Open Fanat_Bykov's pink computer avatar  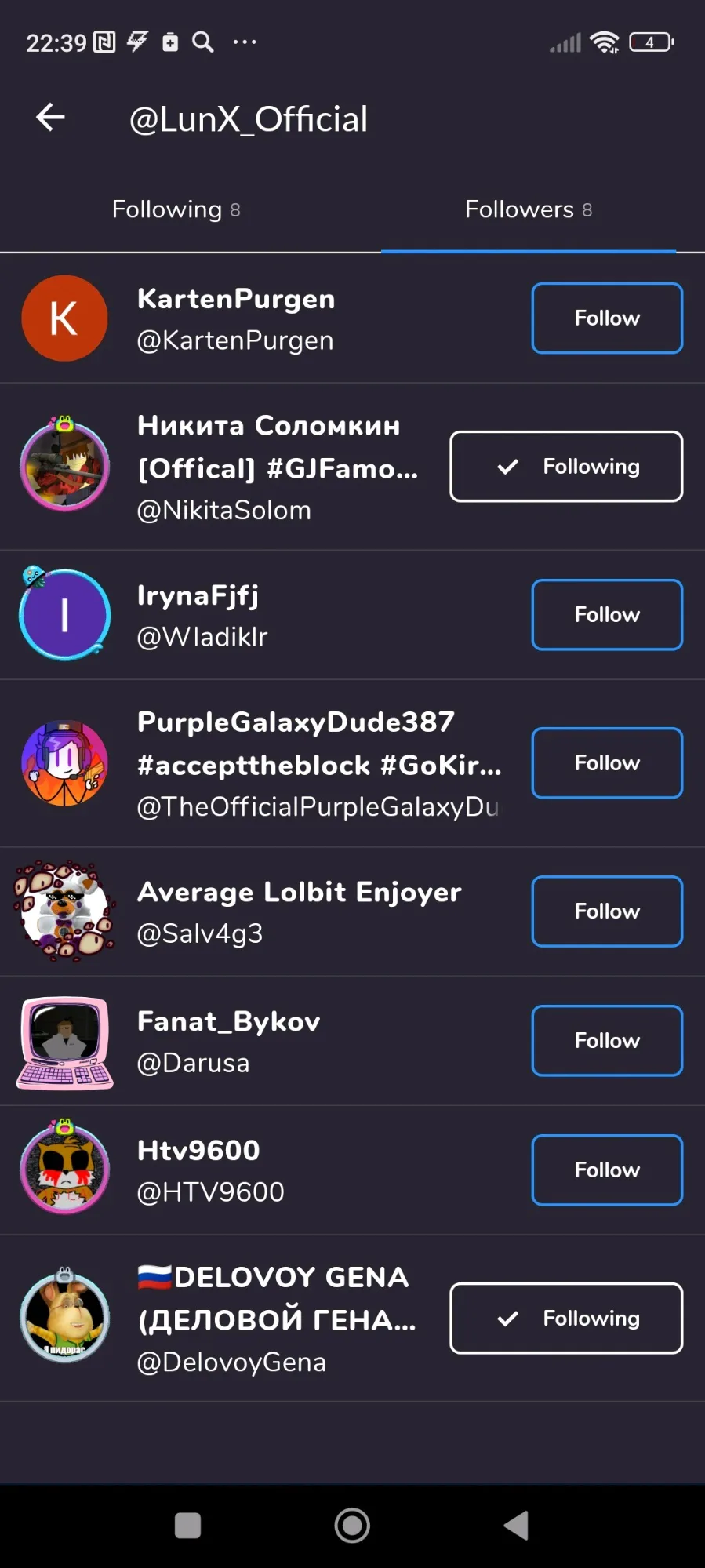(64, 1042)
